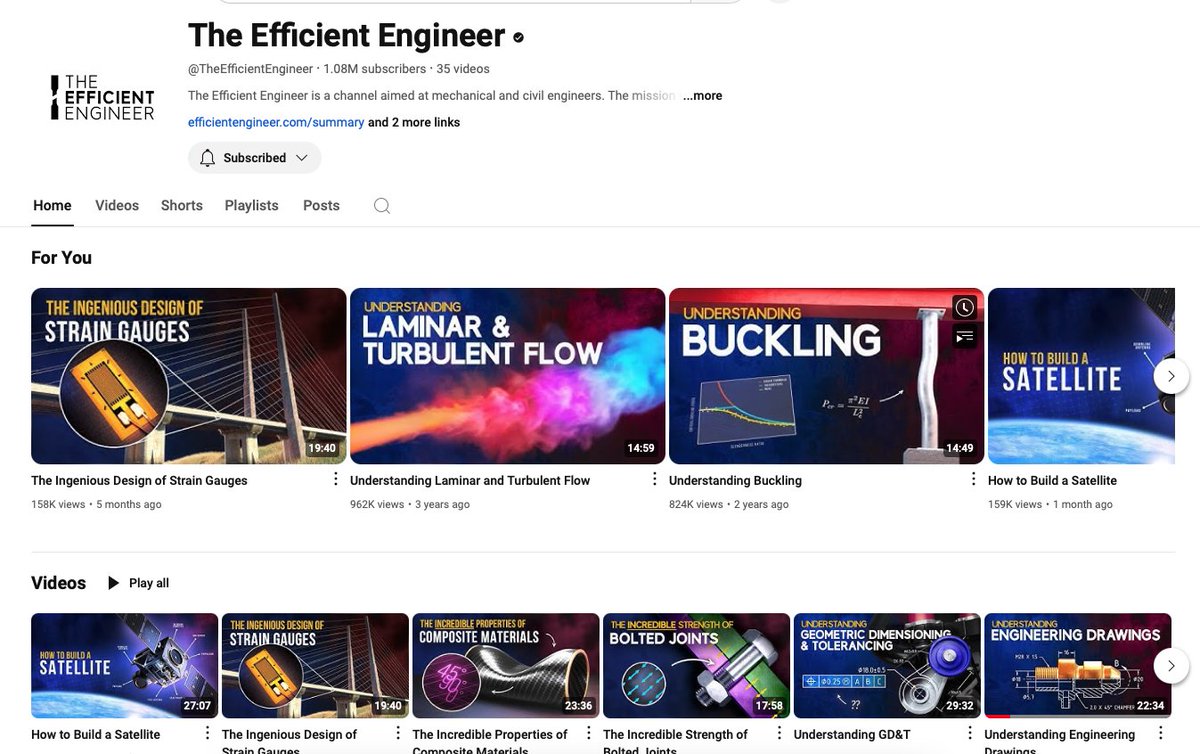Open 'The Incredible Strength of Bolted Joints' title
The image size is (1200, 754).
point(675,740)
